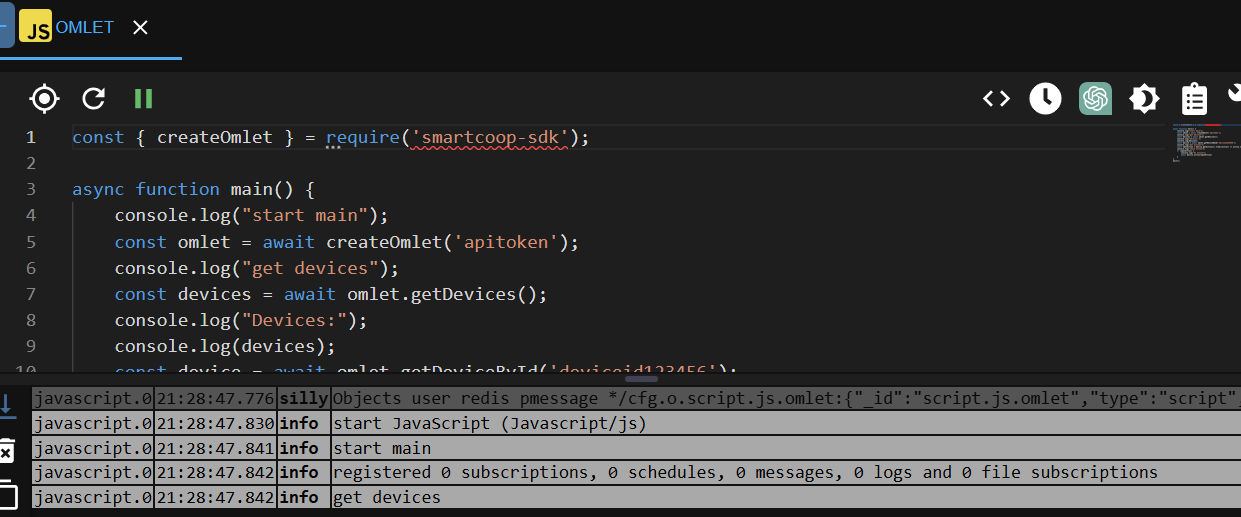Viewport: 1241px width, 517px height.
Task: Click the copy log icon below the trash icon
Action: tap(7, 496)
